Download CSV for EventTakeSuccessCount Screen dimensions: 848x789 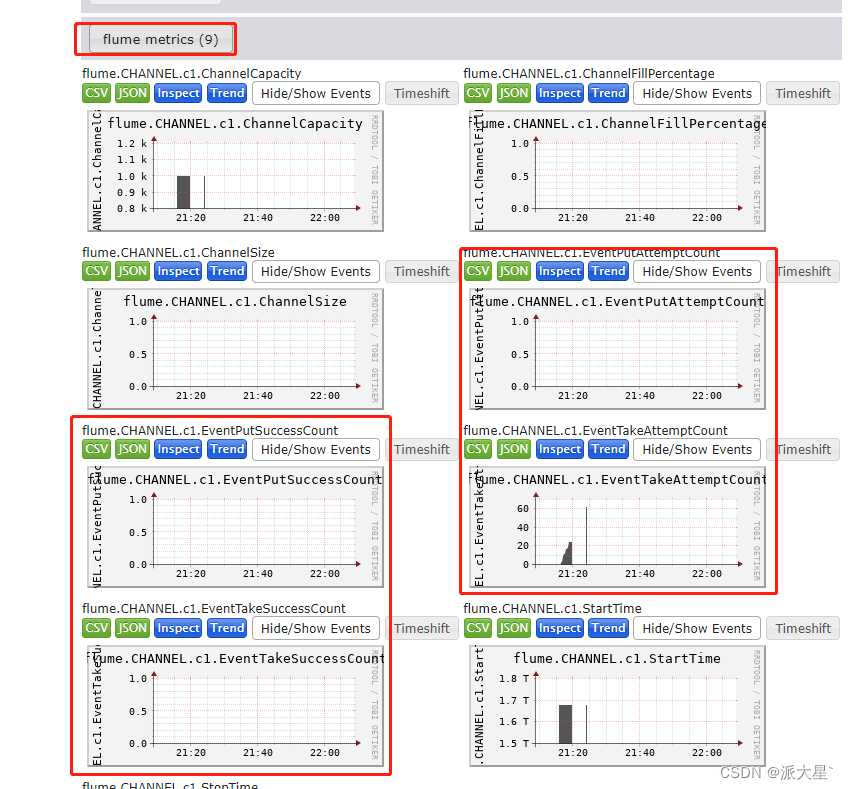(97, 628)
